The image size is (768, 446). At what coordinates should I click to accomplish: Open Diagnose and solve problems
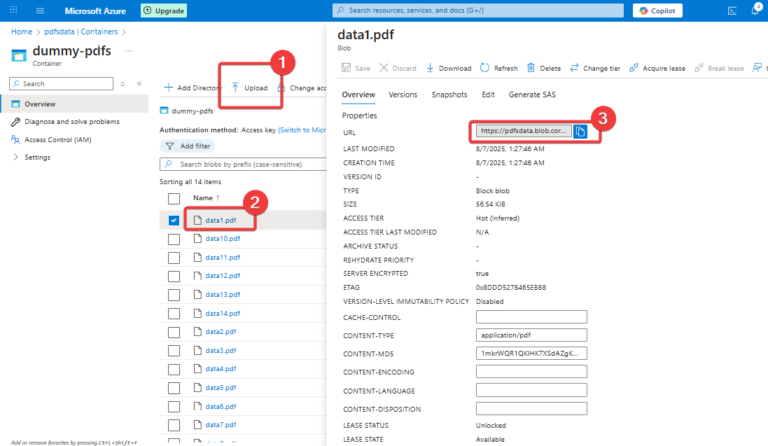coord(72,121)
